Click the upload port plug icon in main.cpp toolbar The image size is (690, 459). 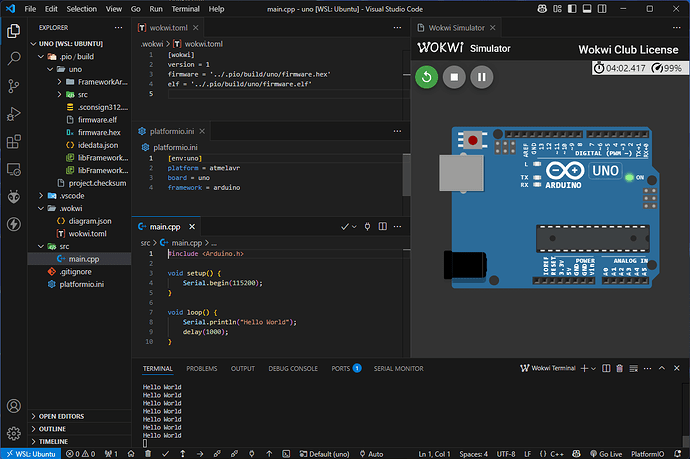[x=367, y=226]
